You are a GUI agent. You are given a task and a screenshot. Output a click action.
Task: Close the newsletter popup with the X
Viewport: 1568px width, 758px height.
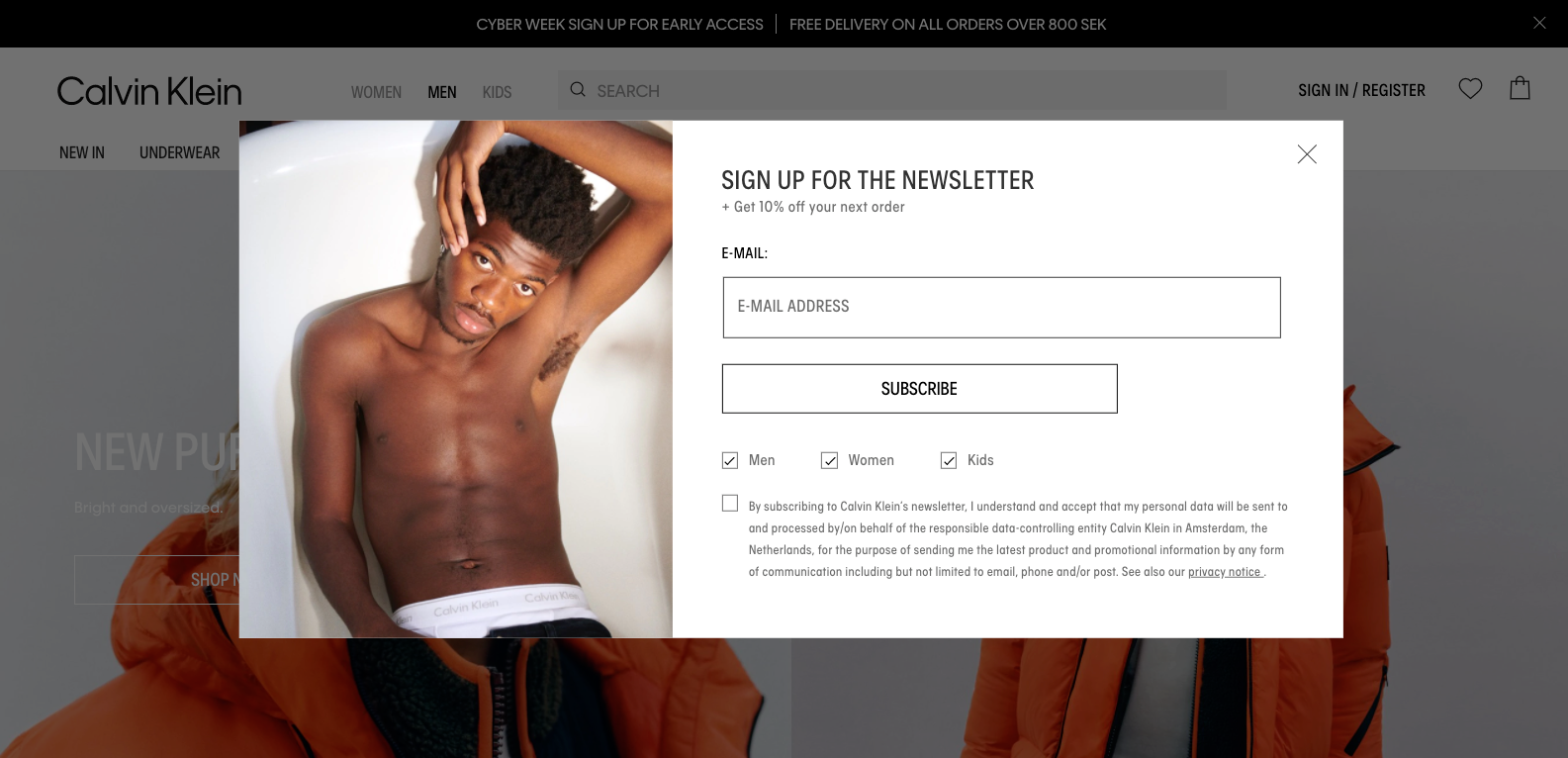click(1307, 153)
